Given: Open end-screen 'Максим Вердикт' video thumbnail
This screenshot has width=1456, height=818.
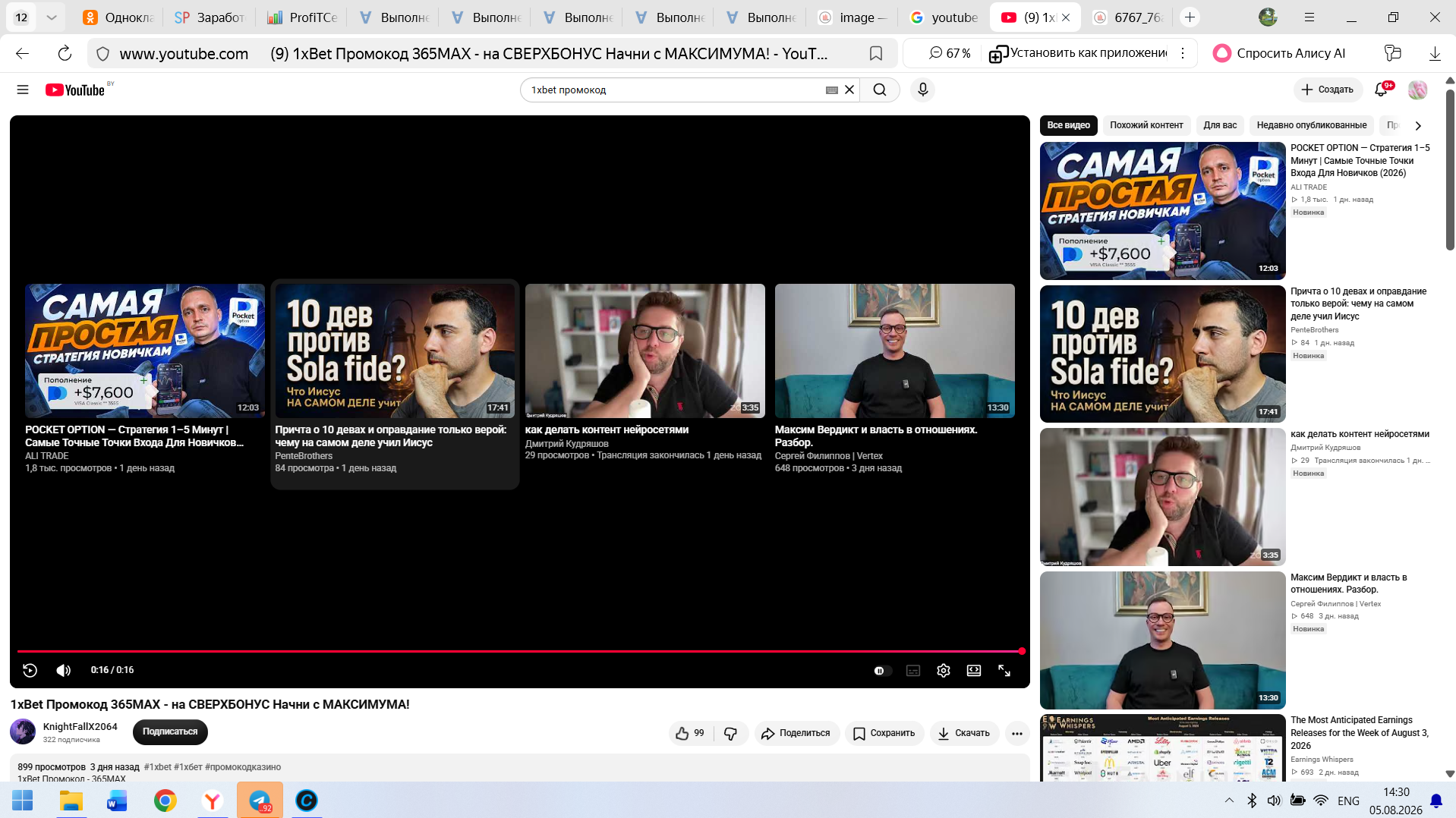Looking at the screenshot, I should pyautogui.click(x=894, y=351).
